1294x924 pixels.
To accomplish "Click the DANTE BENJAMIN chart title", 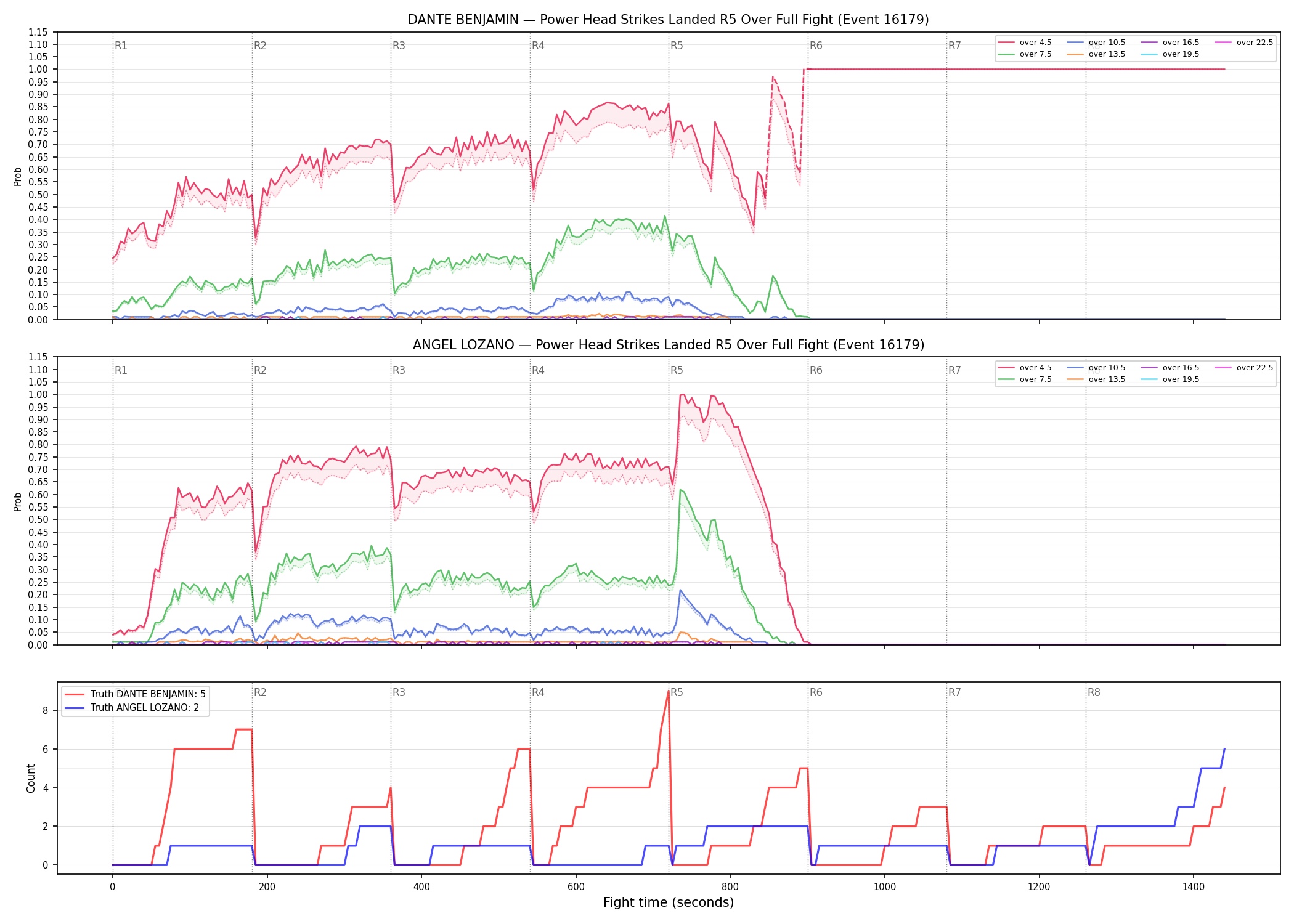I will point(669,20).
